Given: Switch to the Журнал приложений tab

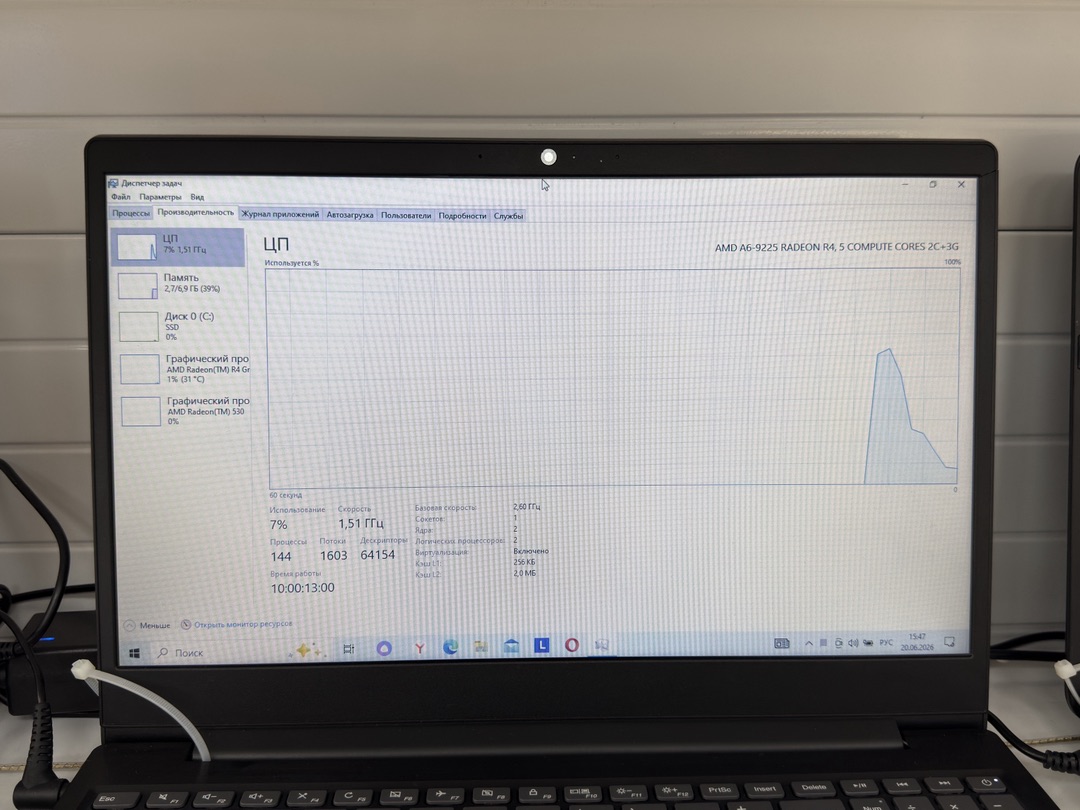Looking at the screenshot, I should (280, 215).
